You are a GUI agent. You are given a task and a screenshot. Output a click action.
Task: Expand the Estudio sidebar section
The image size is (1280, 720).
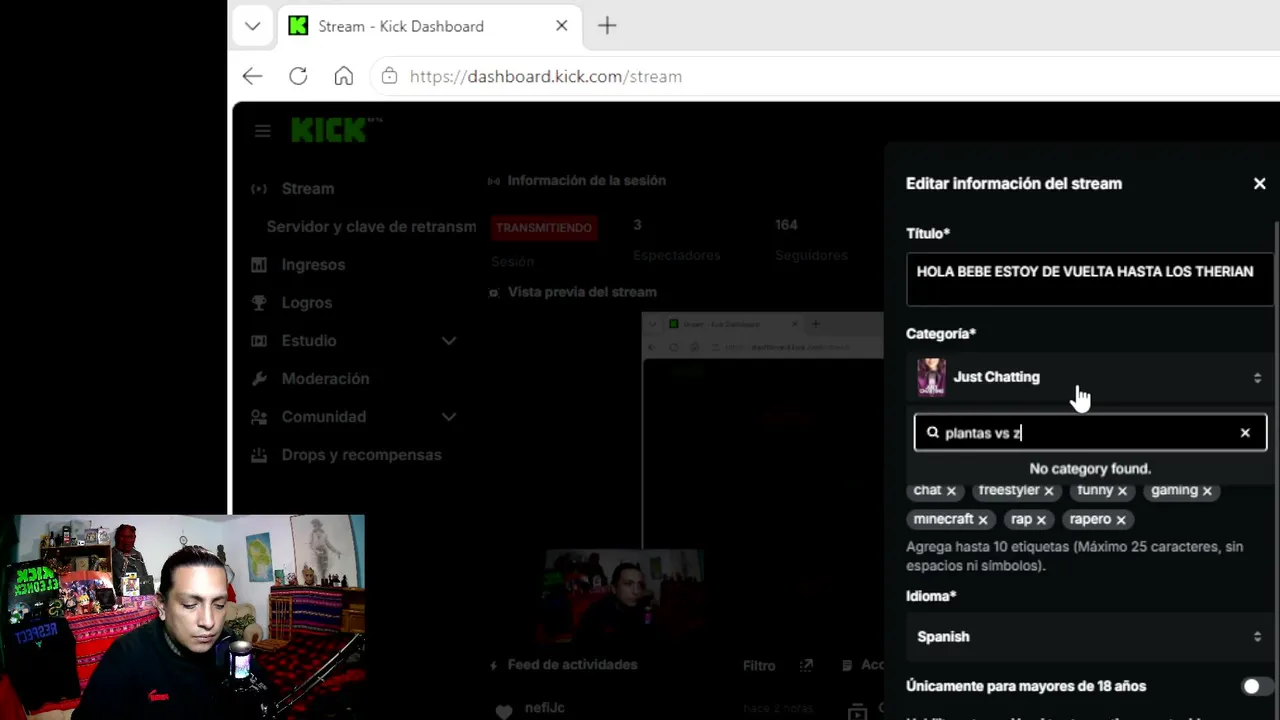[449, 340]
